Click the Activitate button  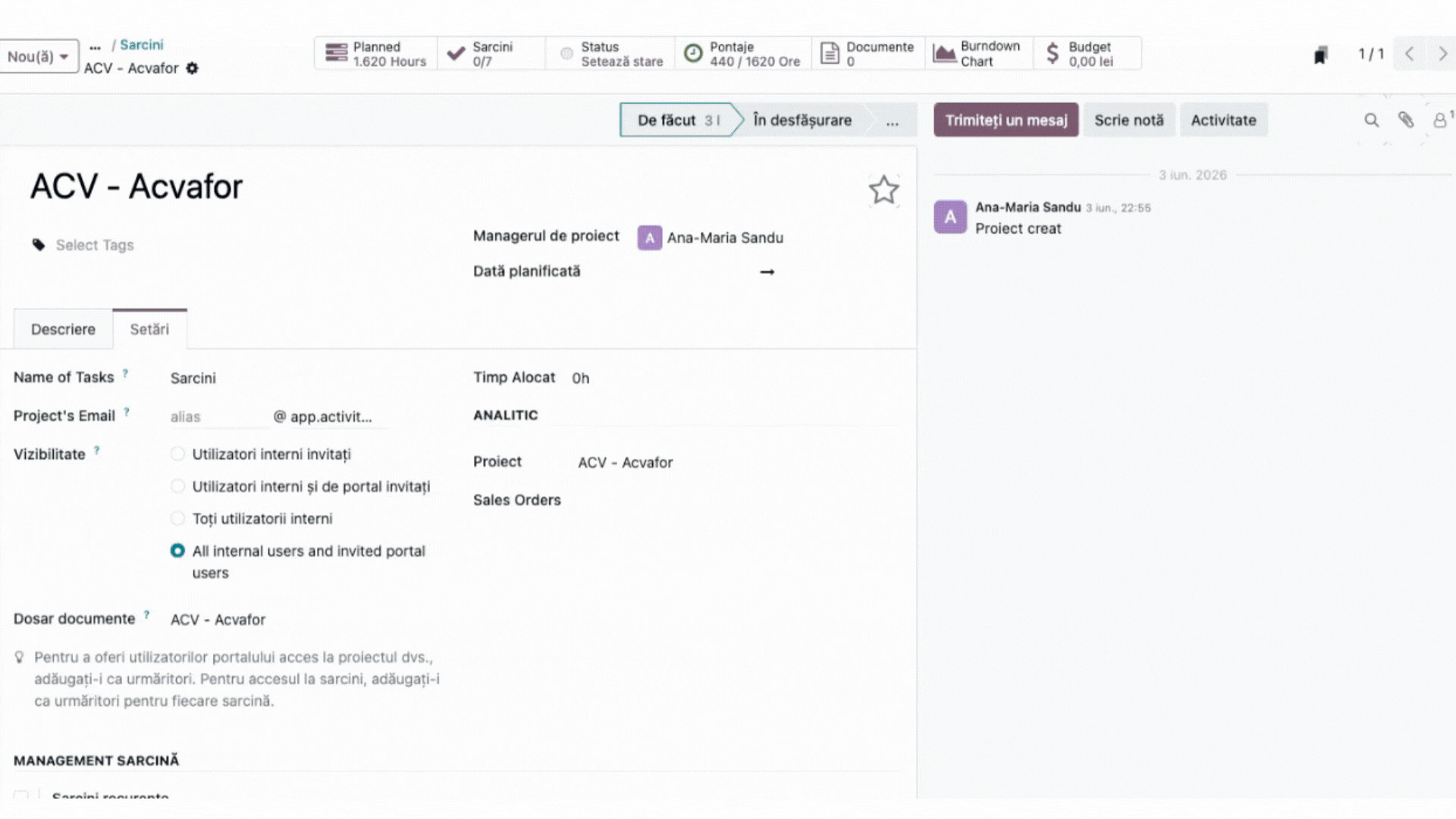pyautogui.click(x=1223, y=120)
